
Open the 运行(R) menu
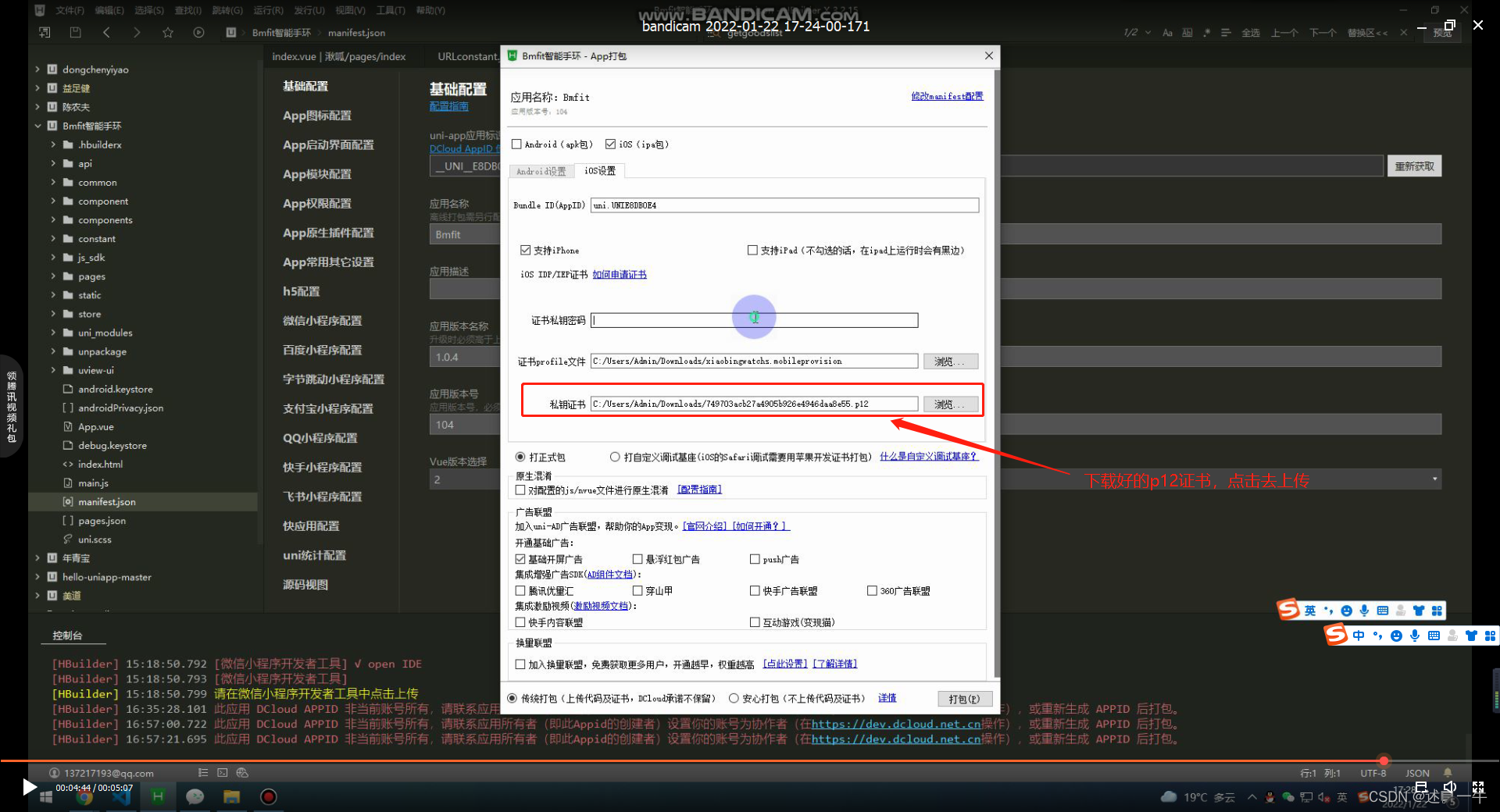click(268, 10)
